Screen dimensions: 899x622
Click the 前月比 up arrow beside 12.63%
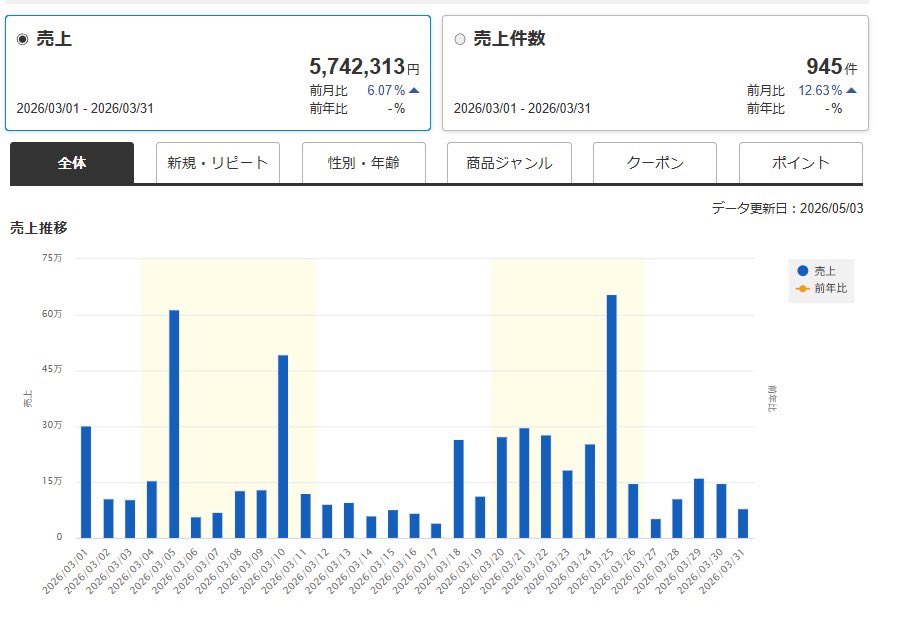pos(851,91)
